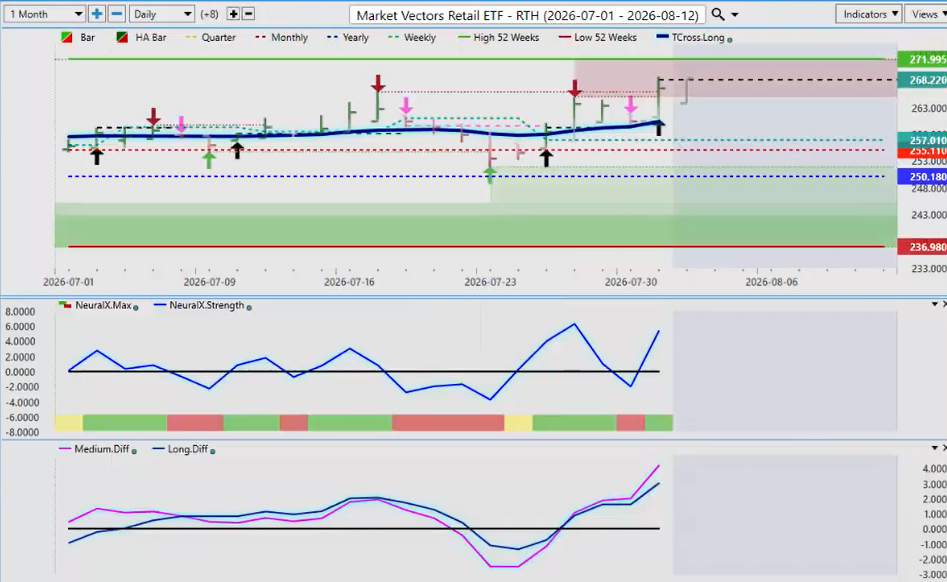The height and width of the screenshot is (582, 947).
Task: Click the Medium.Diff legend label
Action: [101, 449]
